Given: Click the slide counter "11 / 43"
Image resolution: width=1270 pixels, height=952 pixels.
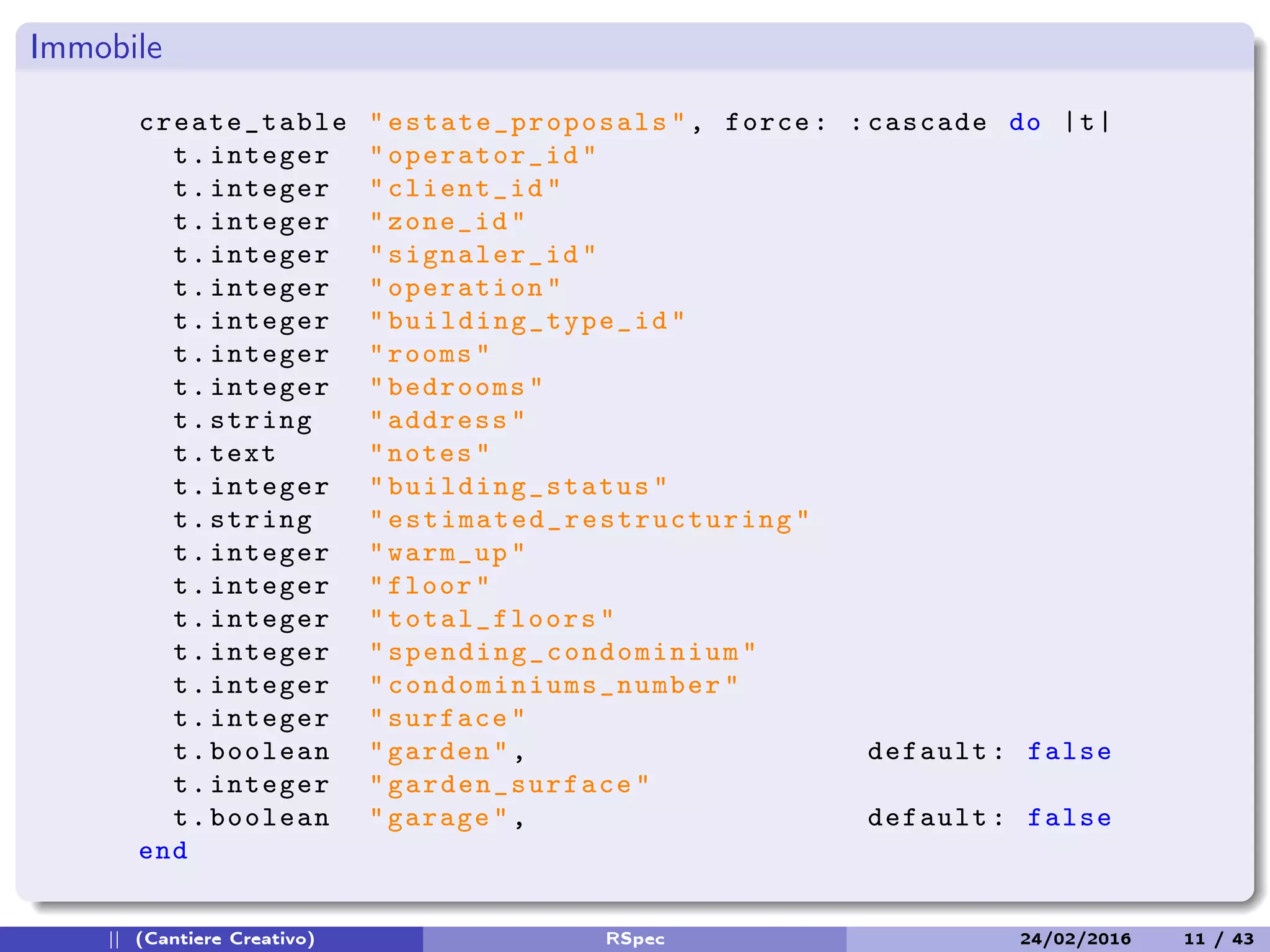Looking at the screenshot, I should pos(1219,939).
